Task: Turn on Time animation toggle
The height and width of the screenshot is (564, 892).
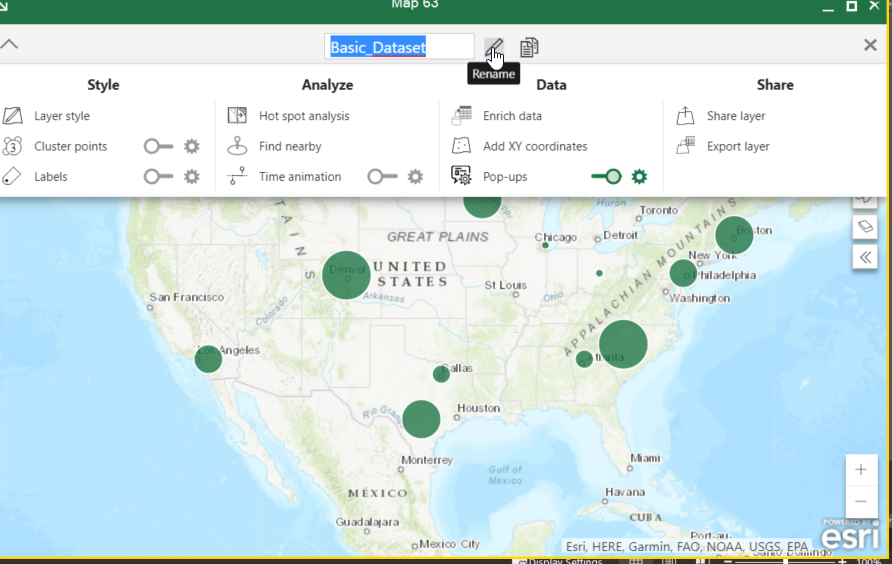Action: click(x=382, y=176)
